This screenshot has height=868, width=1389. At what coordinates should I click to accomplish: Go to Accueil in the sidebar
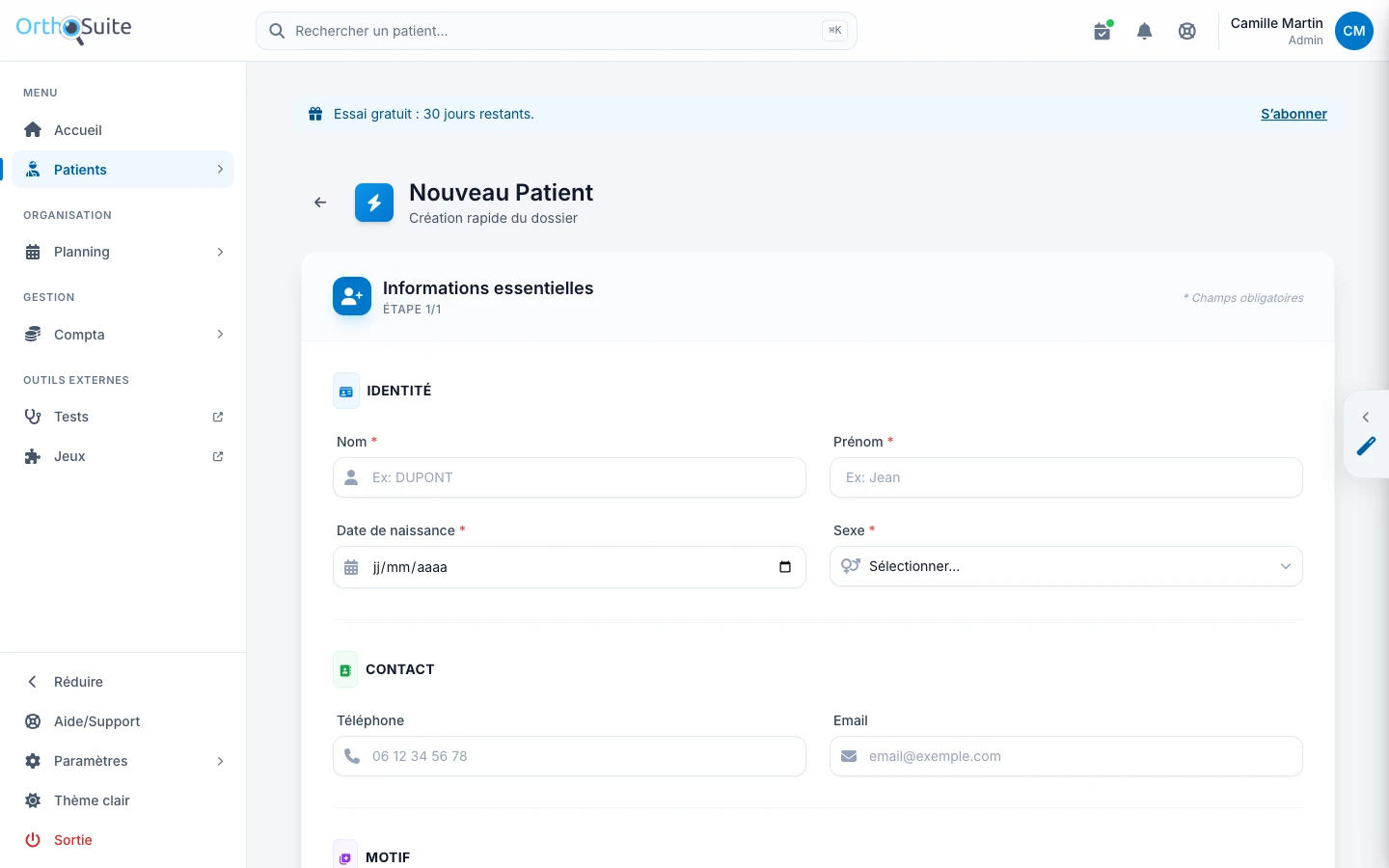(123, 130)
